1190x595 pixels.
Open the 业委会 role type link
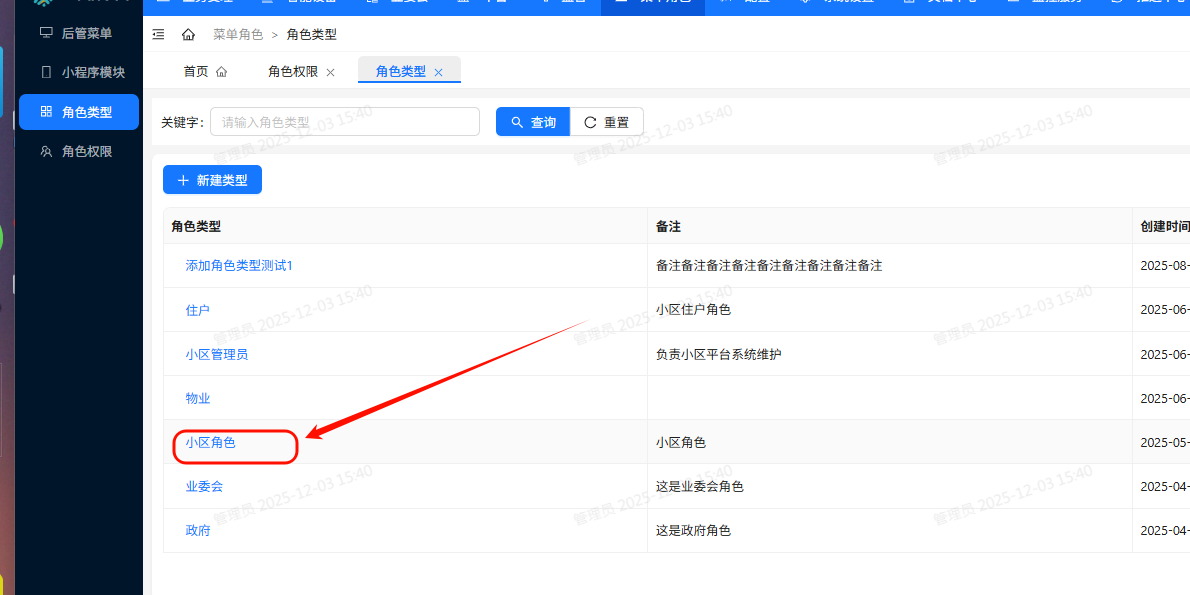click(x=204, y=485)
